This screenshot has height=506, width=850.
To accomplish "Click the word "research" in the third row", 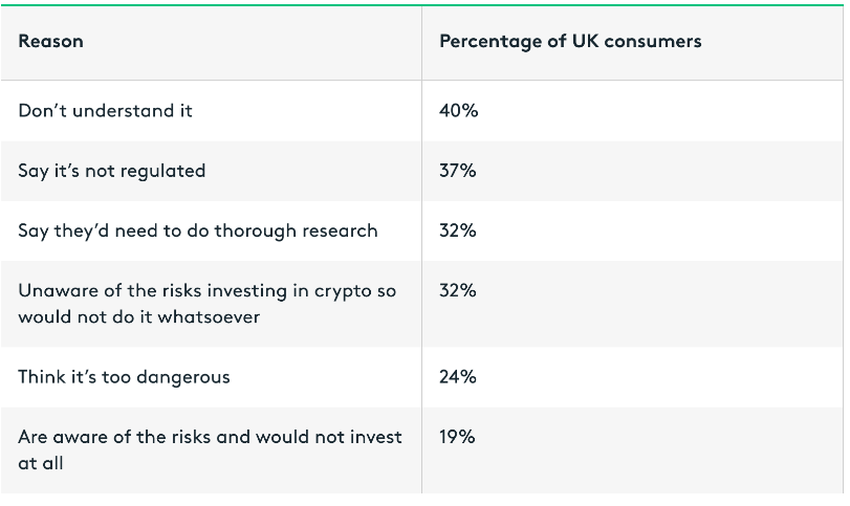I will tap(338, 231).
